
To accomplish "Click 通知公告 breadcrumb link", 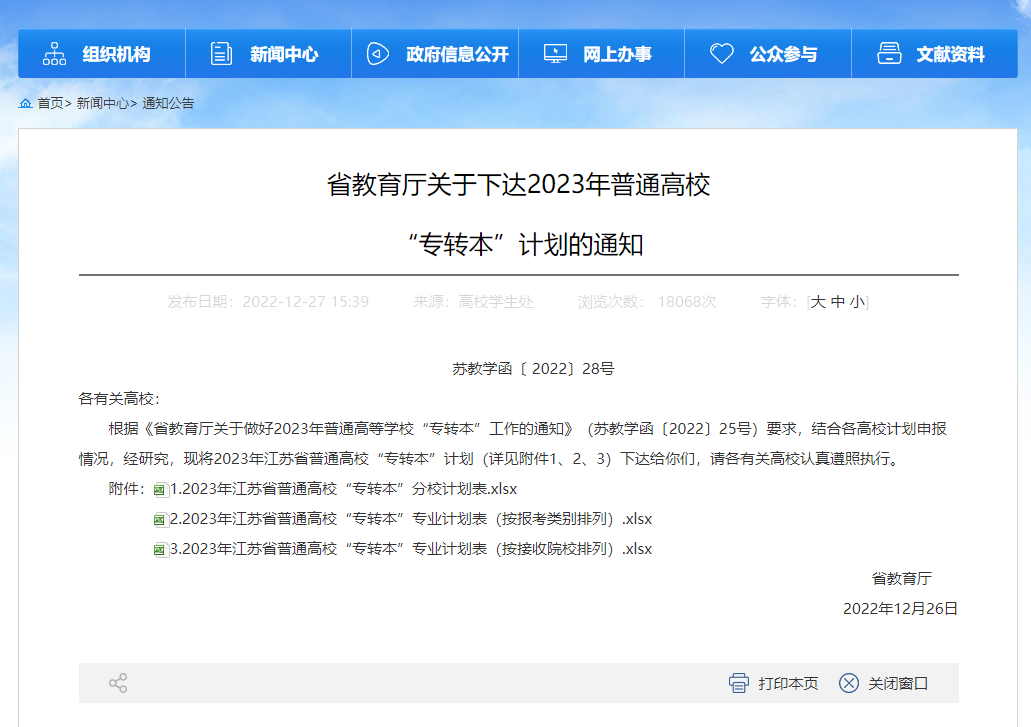I will tap(168, 103).
